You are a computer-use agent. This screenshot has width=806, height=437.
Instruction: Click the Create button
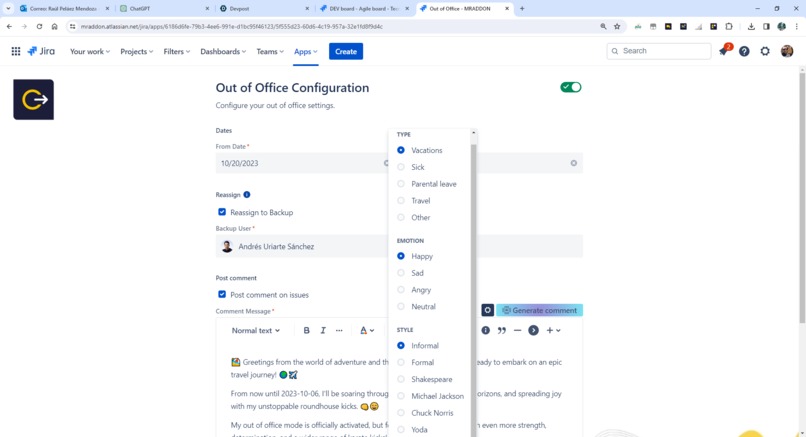click(x=346, y=51)
